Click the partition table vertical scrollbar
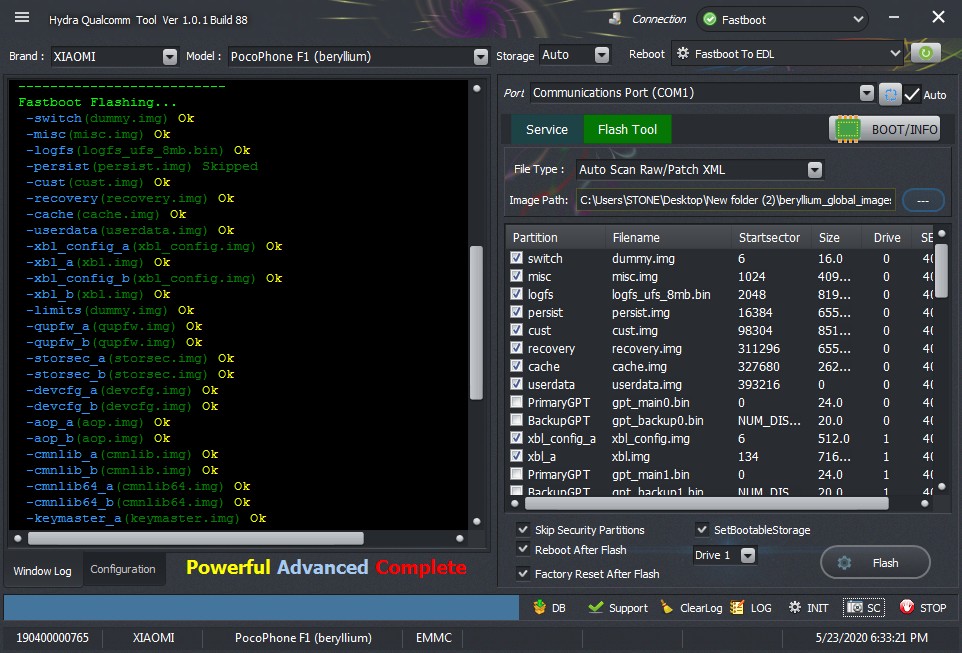Screen dimensions: 962x653 pos(941,270)
